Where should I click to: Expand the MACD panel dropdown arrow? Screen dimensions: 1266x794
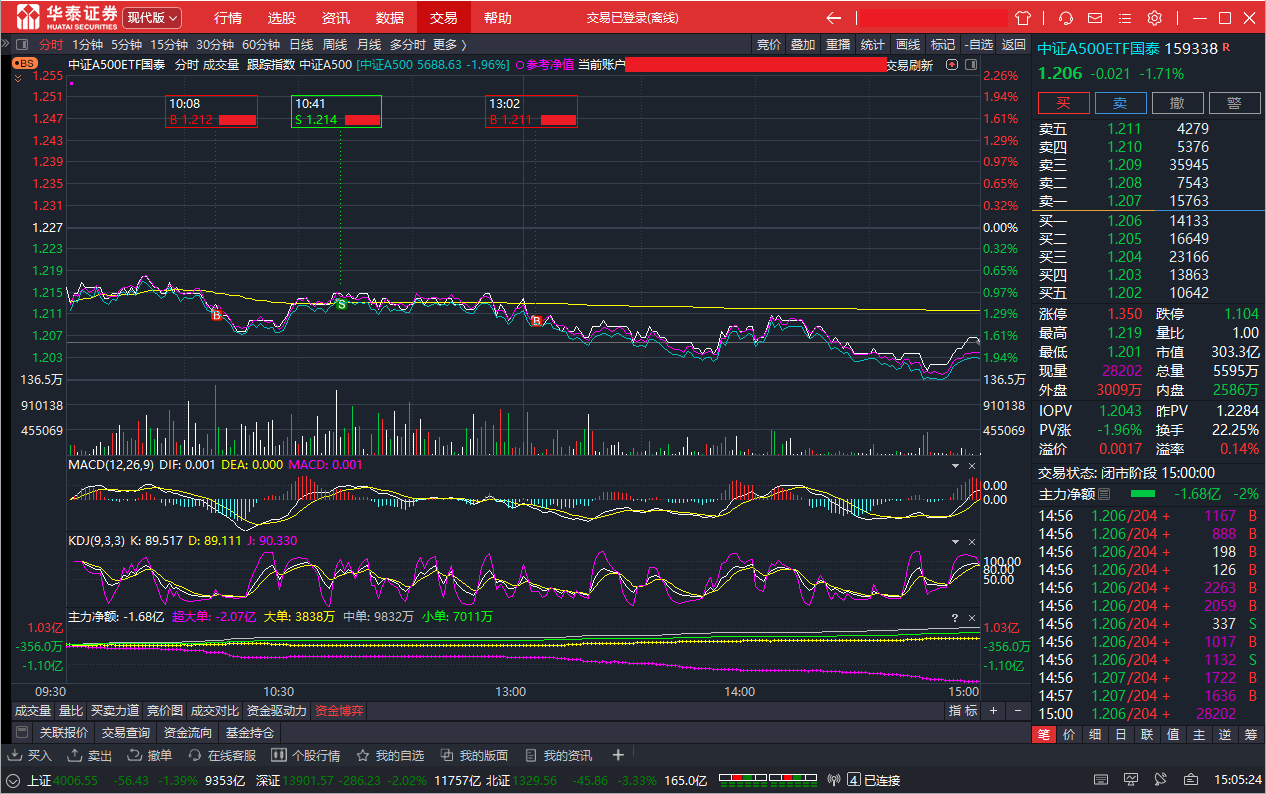[x=954, y=466]
